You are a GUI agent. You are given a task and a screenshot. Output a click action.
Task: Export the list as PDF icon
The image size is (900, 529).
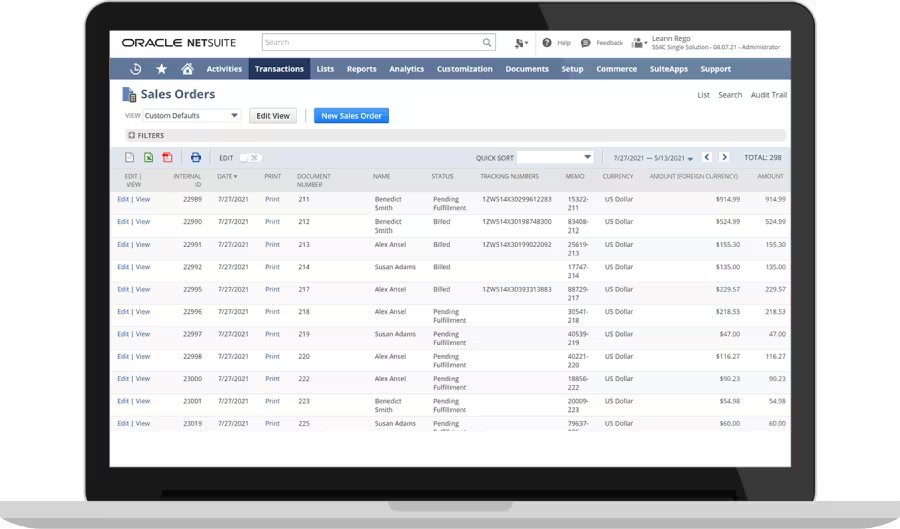pyautogui.click(x=167, y=157)
